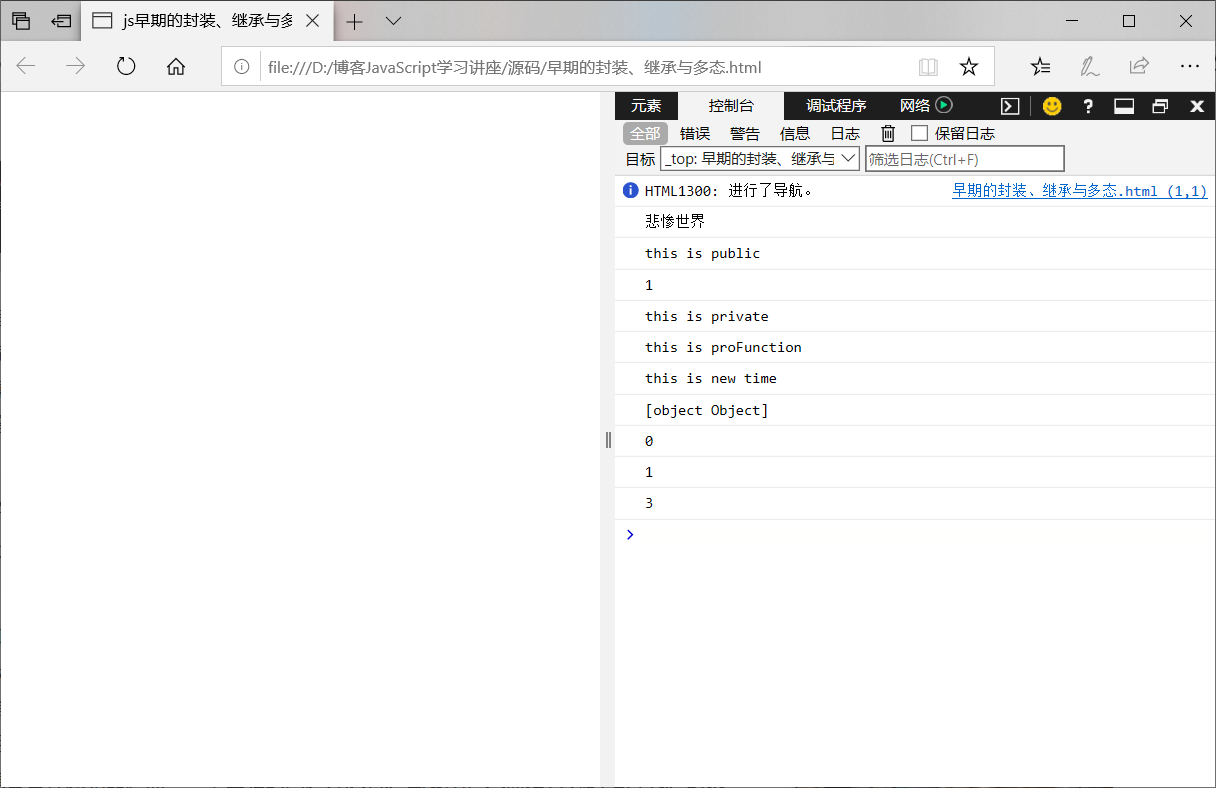Screen dimensions: 1216x788
Task: Show 全部 console messages filter
Action: pos(645,134)
